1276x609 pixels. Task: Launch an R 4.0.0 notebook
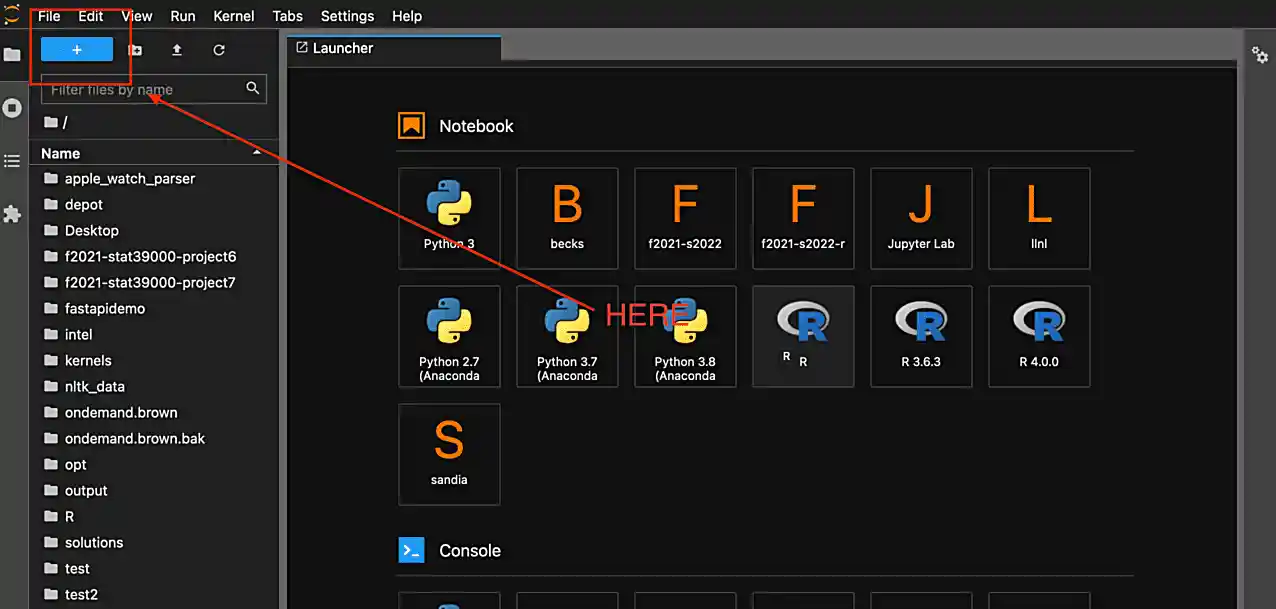1039,336
